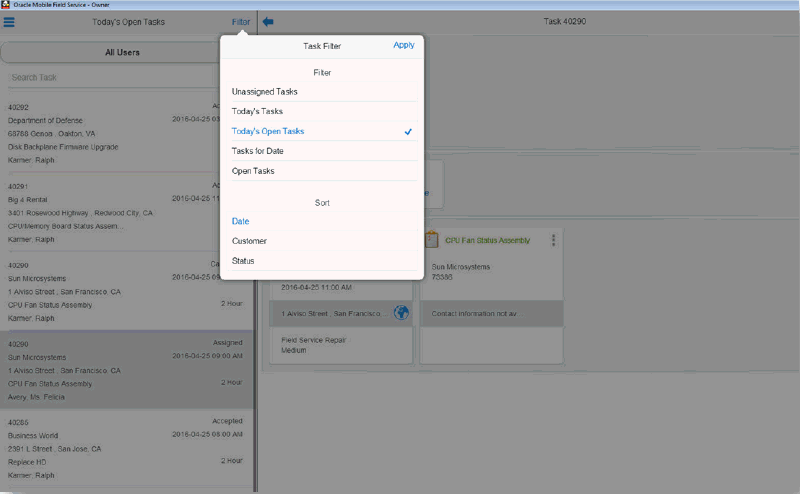Choose the Tasks for Date filter
800x494 pixels.
(322, 151)
